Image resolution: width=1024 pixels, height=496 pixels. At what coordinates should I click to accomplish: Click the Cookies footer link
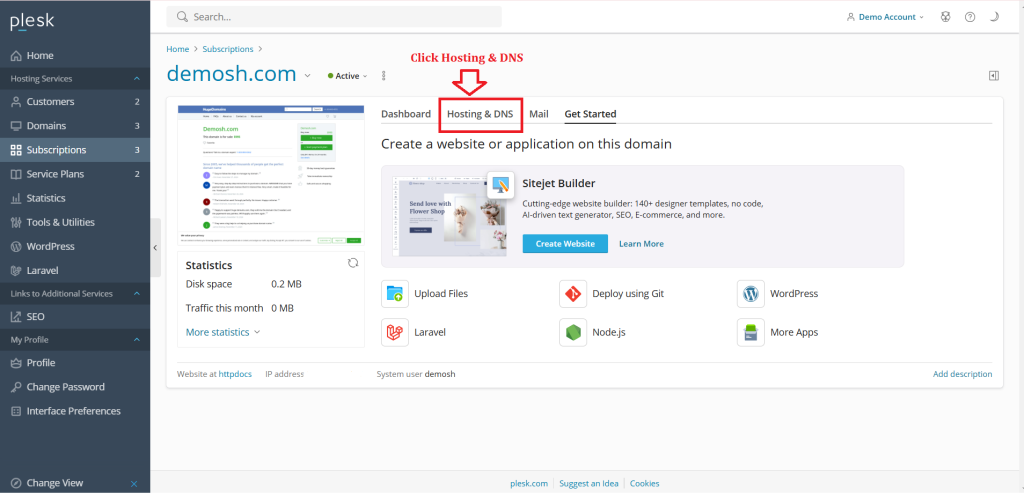(x=645, y=484)
